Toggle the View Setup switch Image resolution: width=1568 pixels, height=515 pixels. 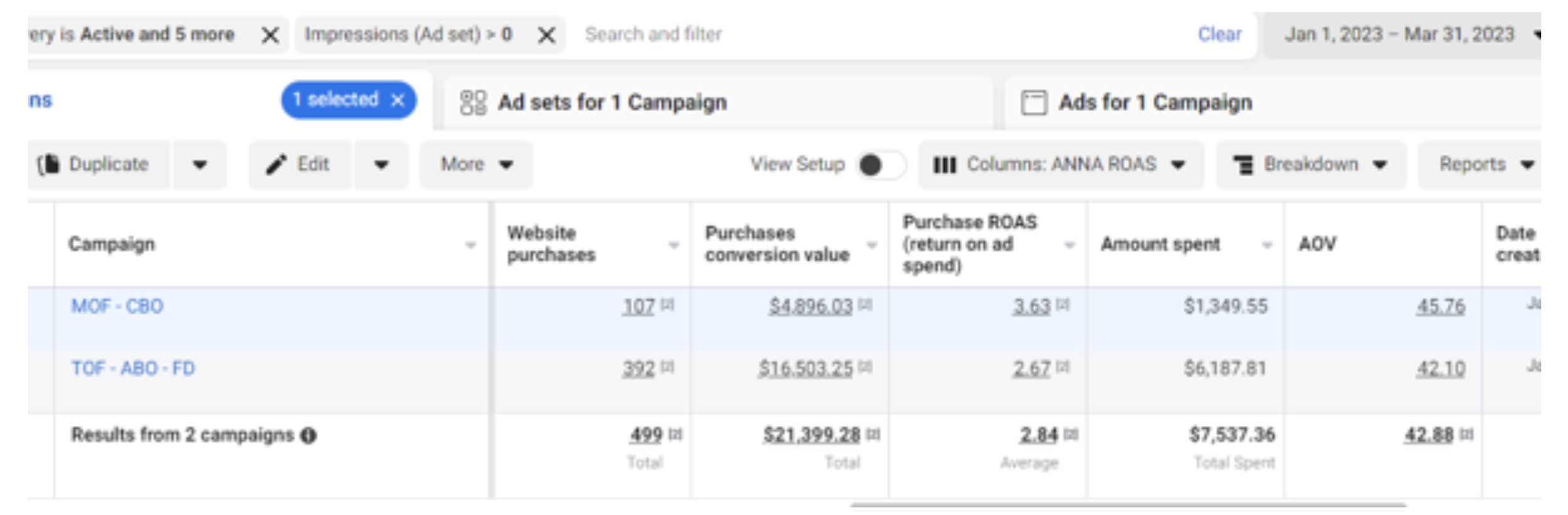[x=881, y=165]
